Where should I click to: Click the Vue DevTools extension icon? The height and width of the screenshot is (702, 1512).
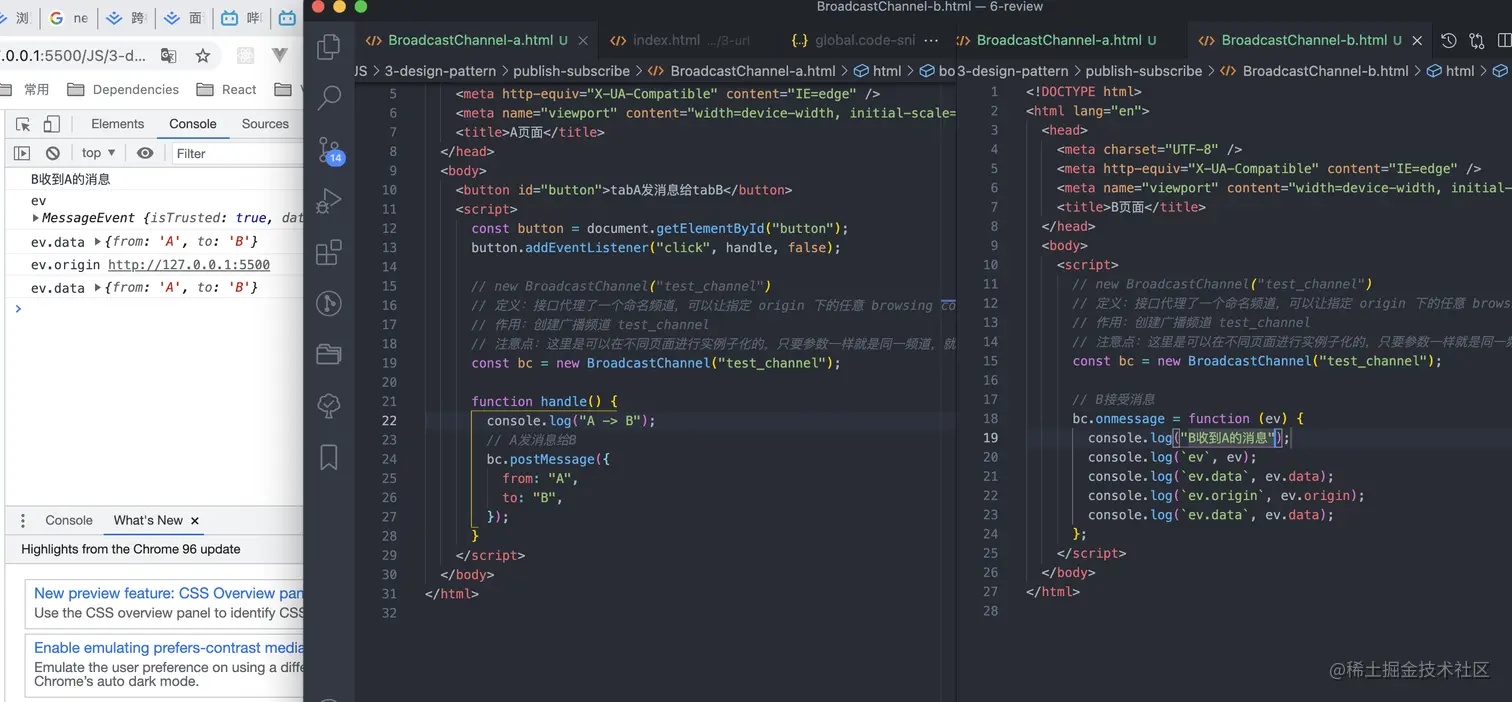point(280,56)
